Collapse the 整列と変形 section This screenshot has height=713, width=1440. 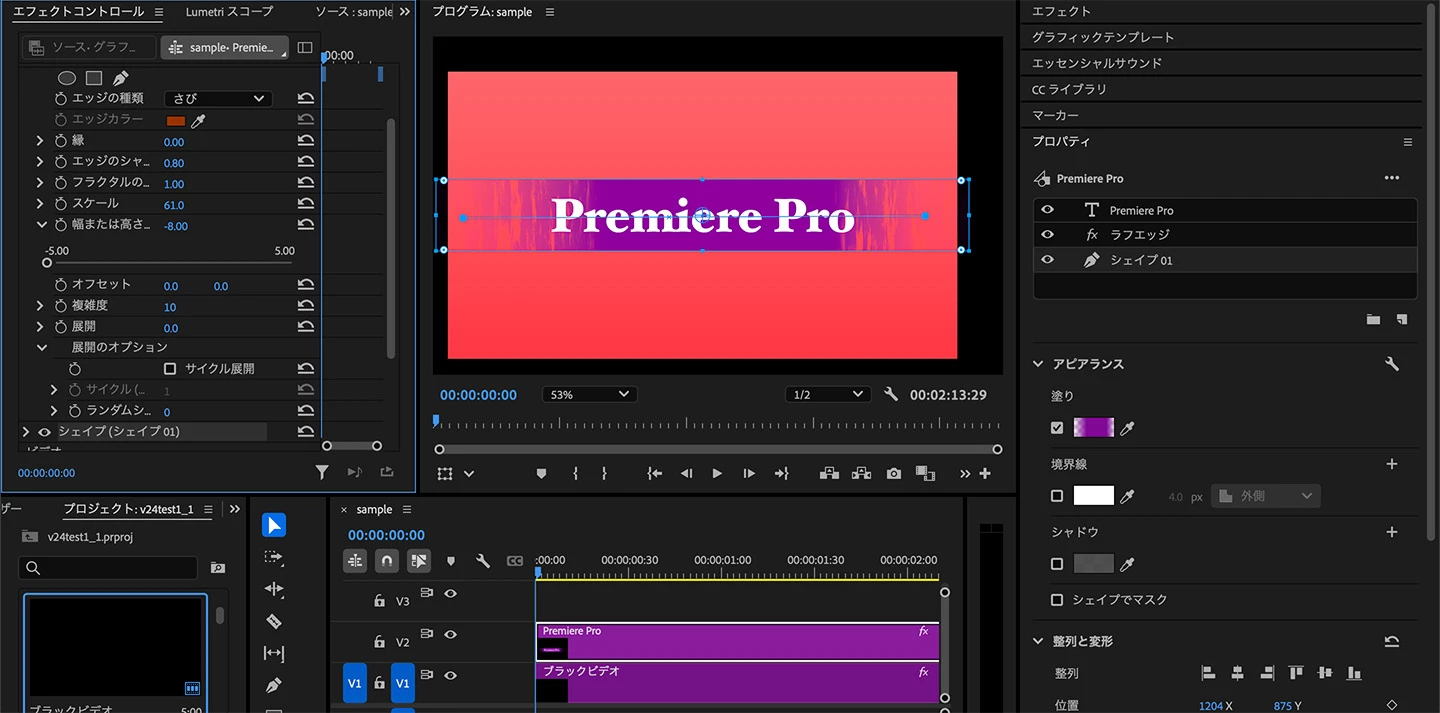point(1038,641)
